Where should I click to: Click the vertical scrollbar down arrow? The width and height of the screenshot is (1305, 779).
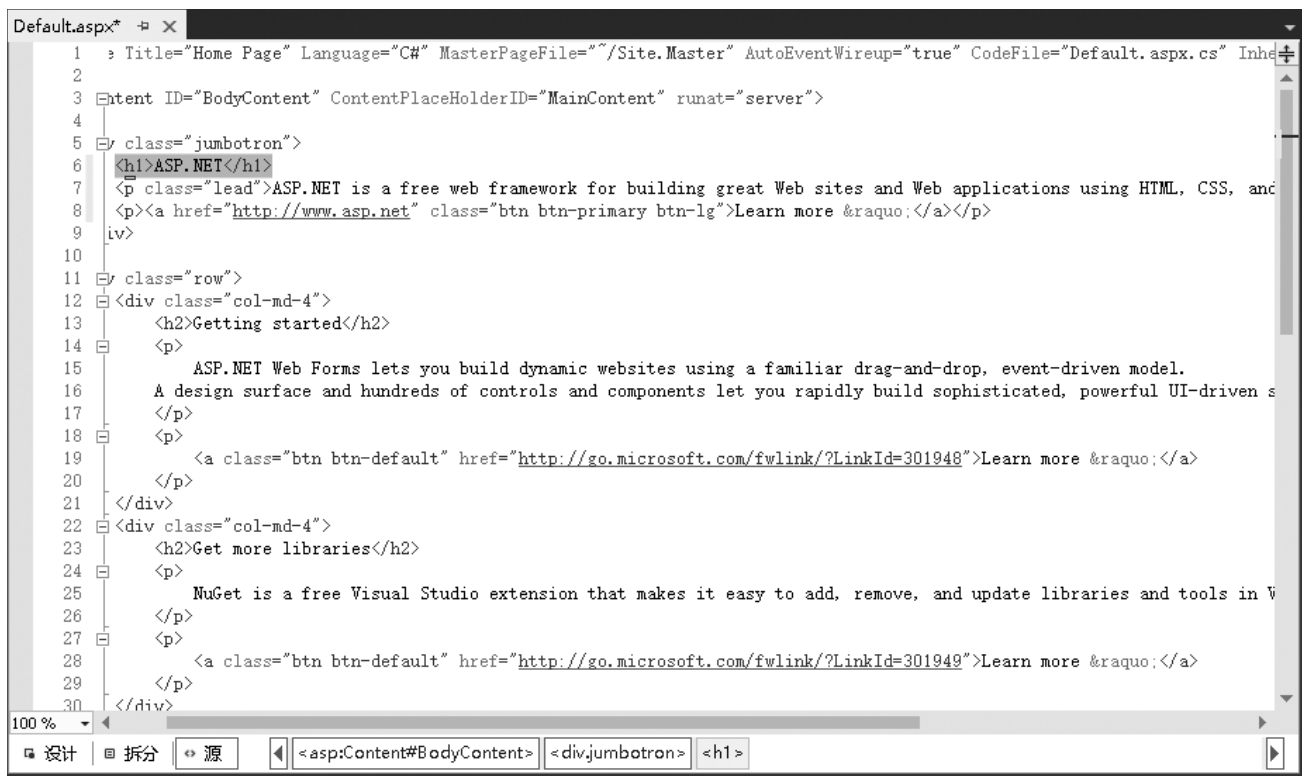1288,698
